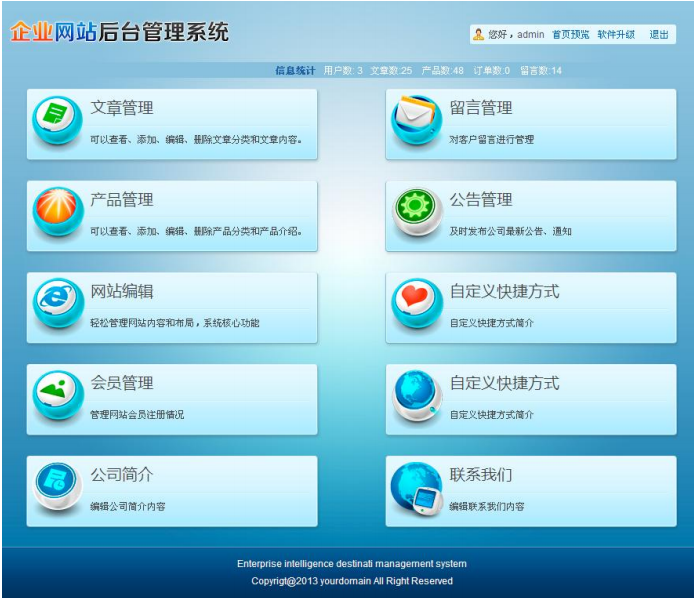Click the globe-and-phone icon for 联系我们

tap(416, 487)
